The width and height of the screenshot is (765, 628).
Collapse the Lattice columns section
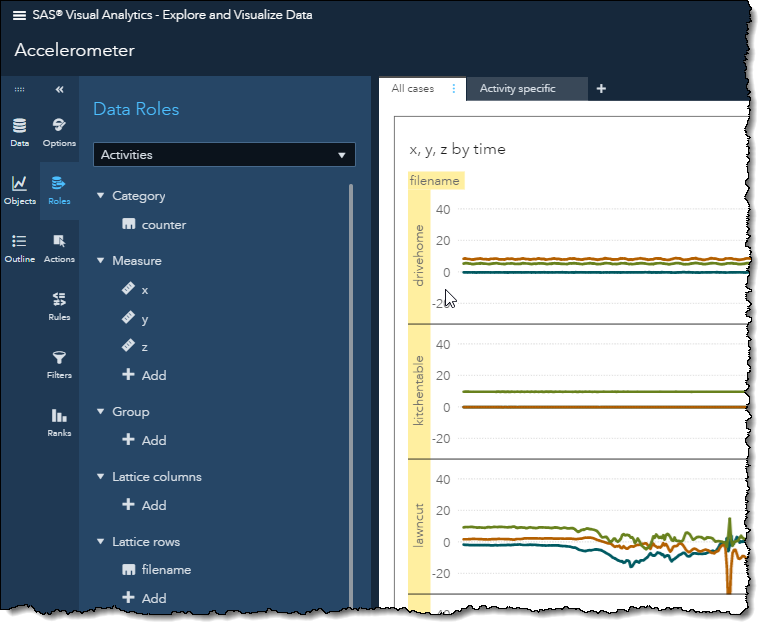pyautogui.click(x=101, y=476)
